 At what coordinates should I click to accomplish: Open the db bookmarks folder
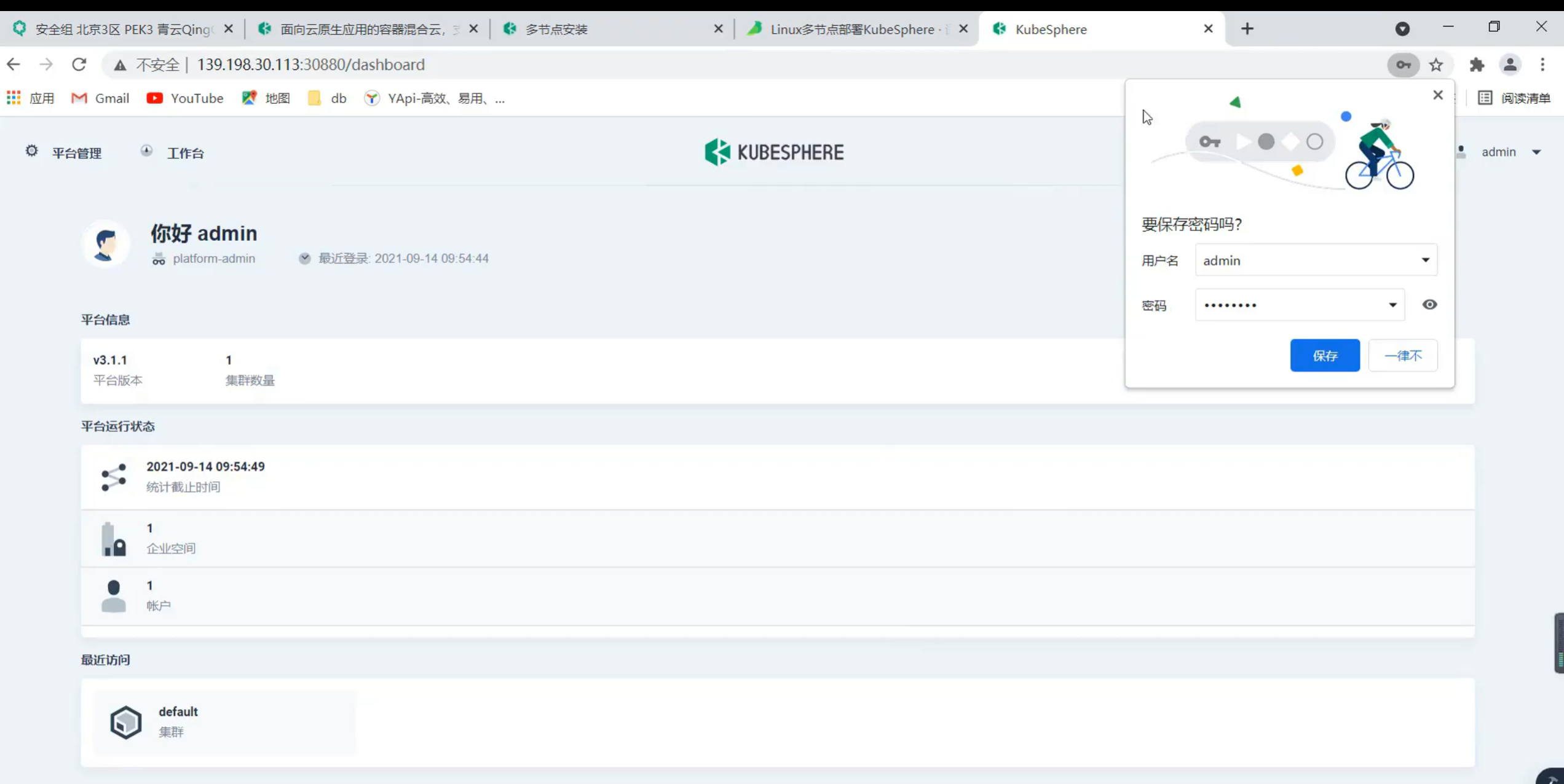327,98
